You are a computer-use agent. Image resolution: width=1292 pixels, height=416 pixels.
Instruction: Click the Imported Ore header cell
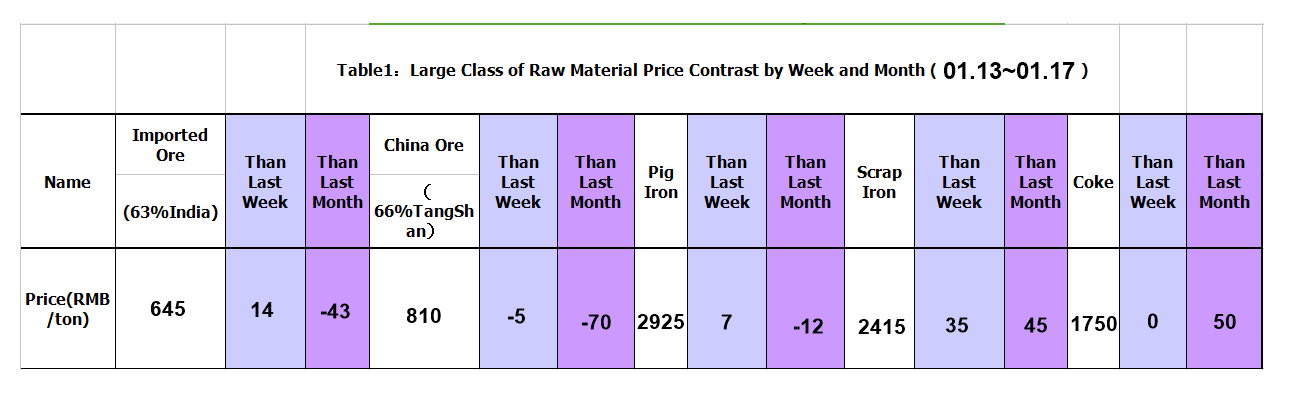tap(170, 145)
